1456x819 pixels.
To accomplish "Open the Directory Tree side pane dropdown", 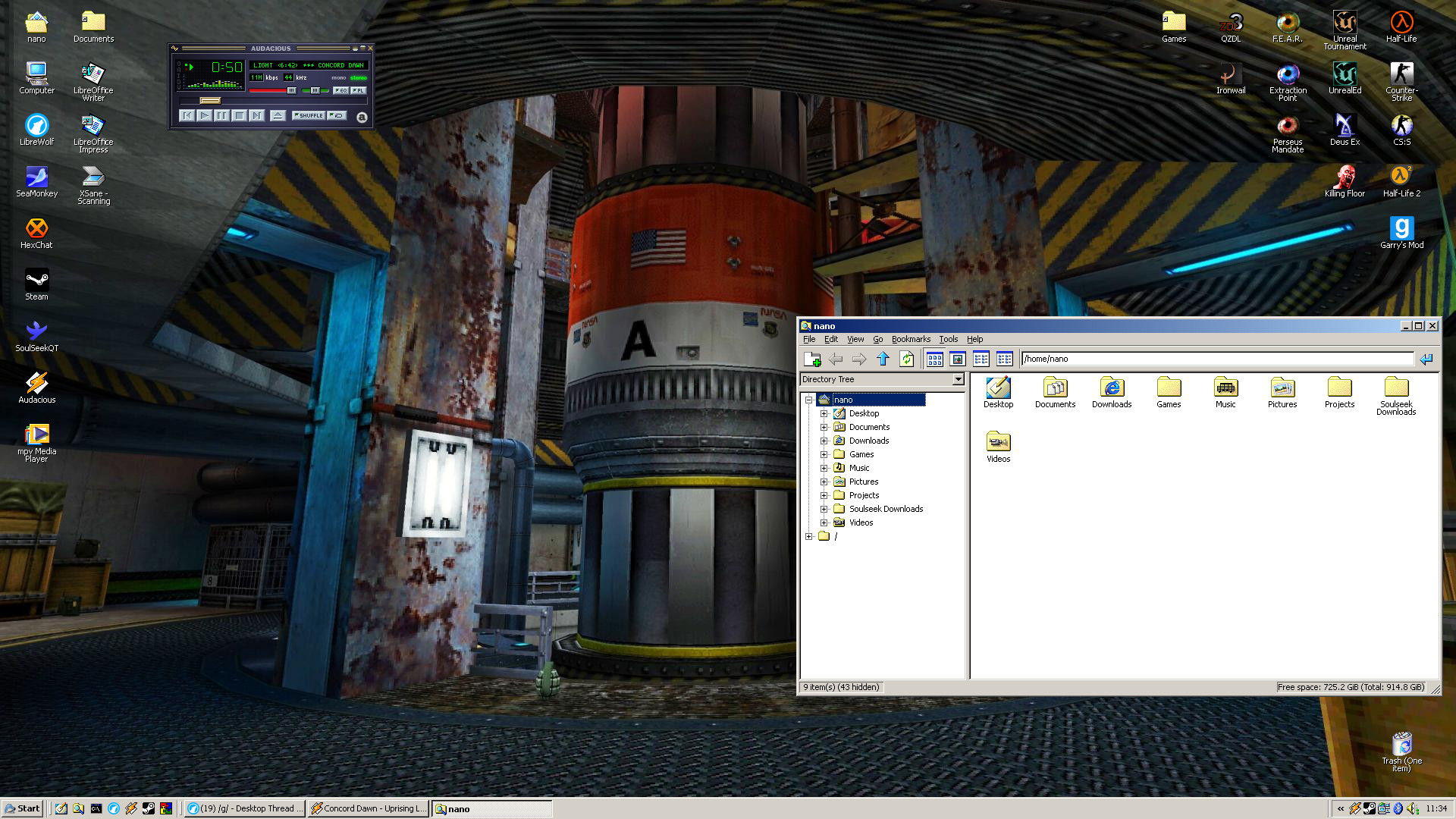I will [958, 379].
